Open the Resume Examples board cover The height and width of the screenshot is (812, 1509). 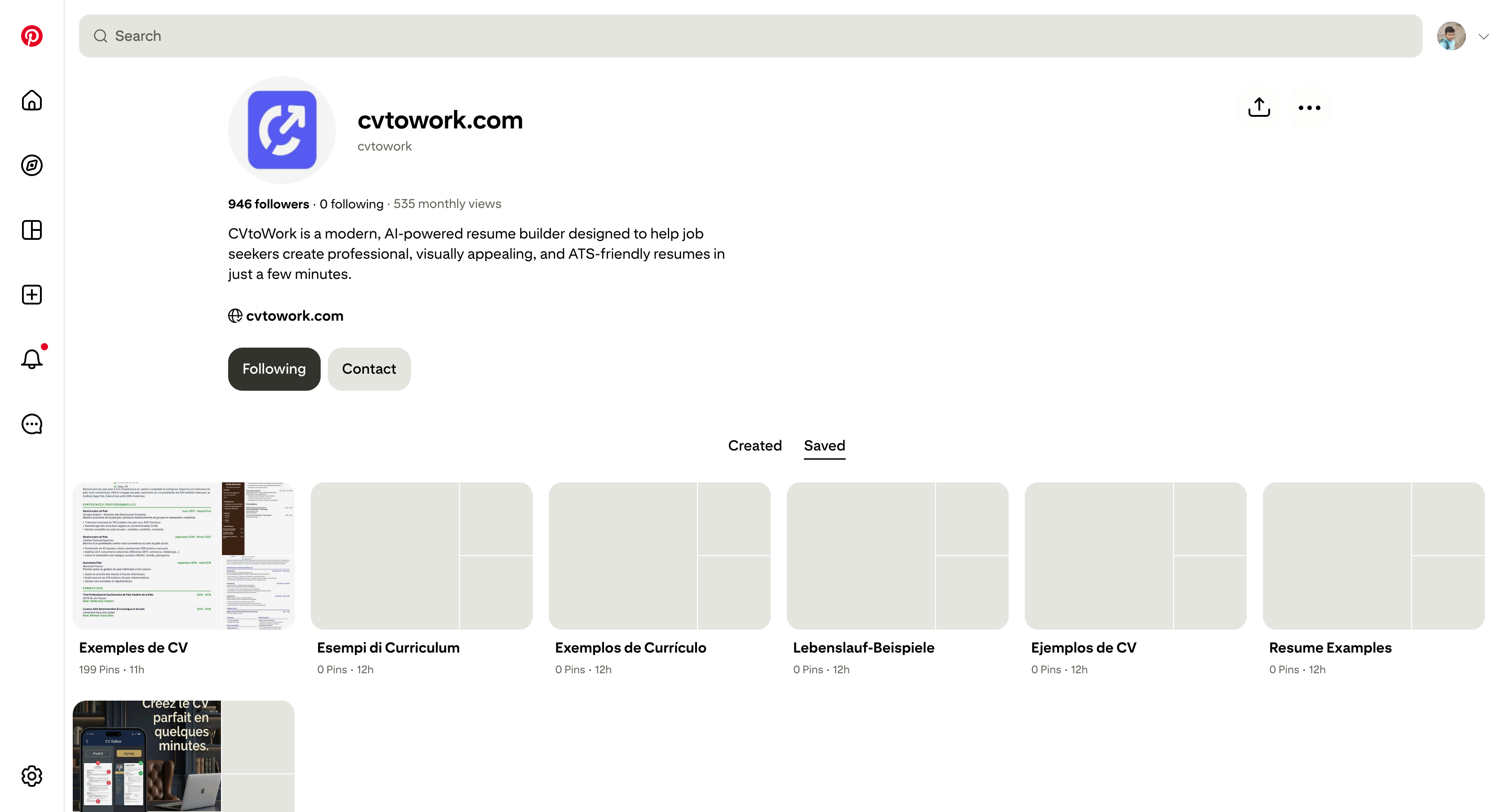pos(1374,556)
